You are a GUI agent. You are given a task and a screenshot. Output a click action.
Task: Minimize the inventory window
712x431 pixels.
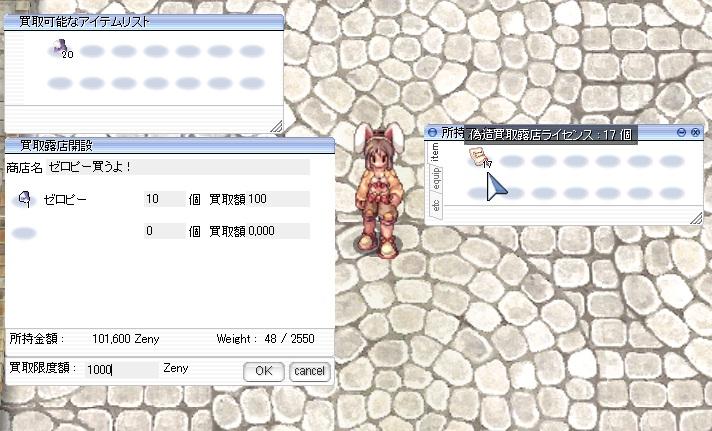point(681,132)
